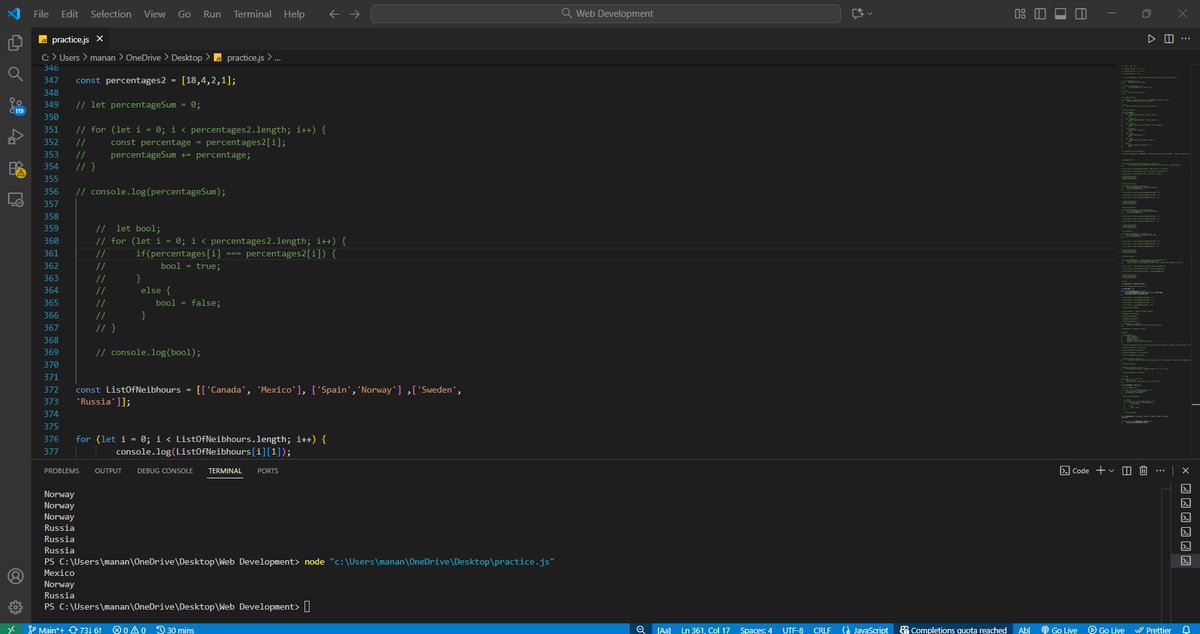
Task: Close the terminal panel
Action: tap(1185, 470)
